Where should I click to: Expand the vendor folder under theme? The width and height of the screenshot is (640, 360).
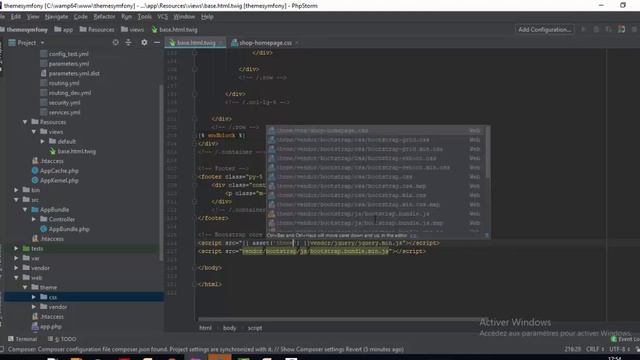point(34,307)
